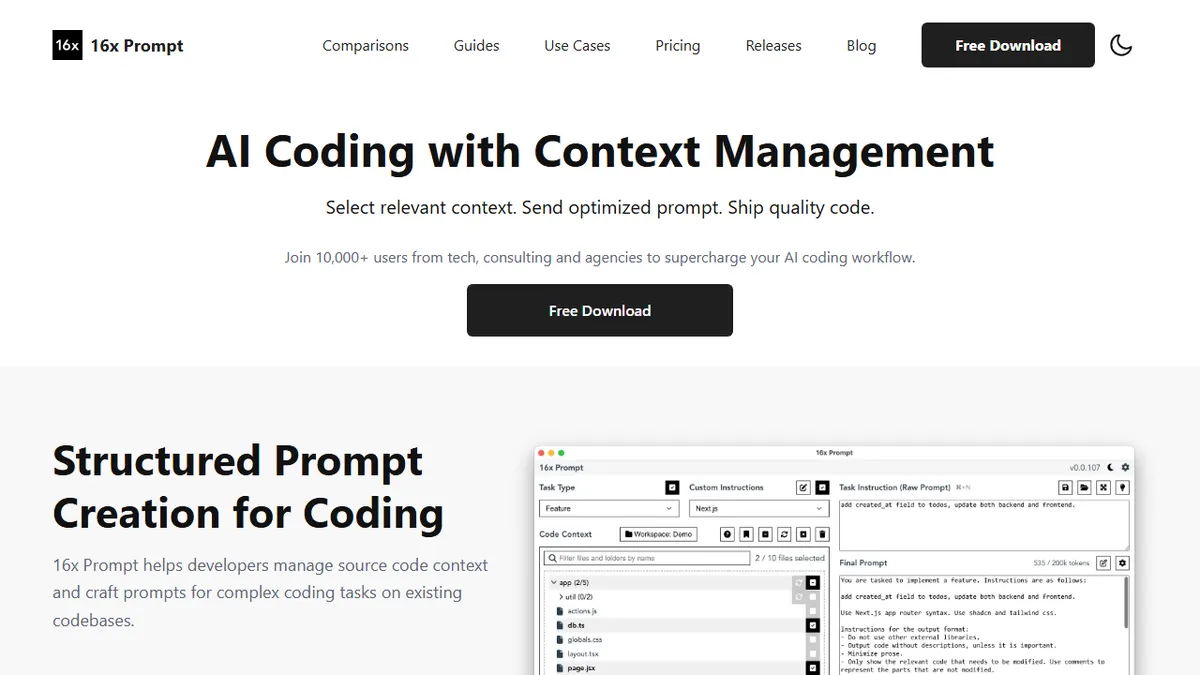Click lightbulb icon in Task Instruction header
Screen dimensions: 1200x675
click(x=1122, y=488)
